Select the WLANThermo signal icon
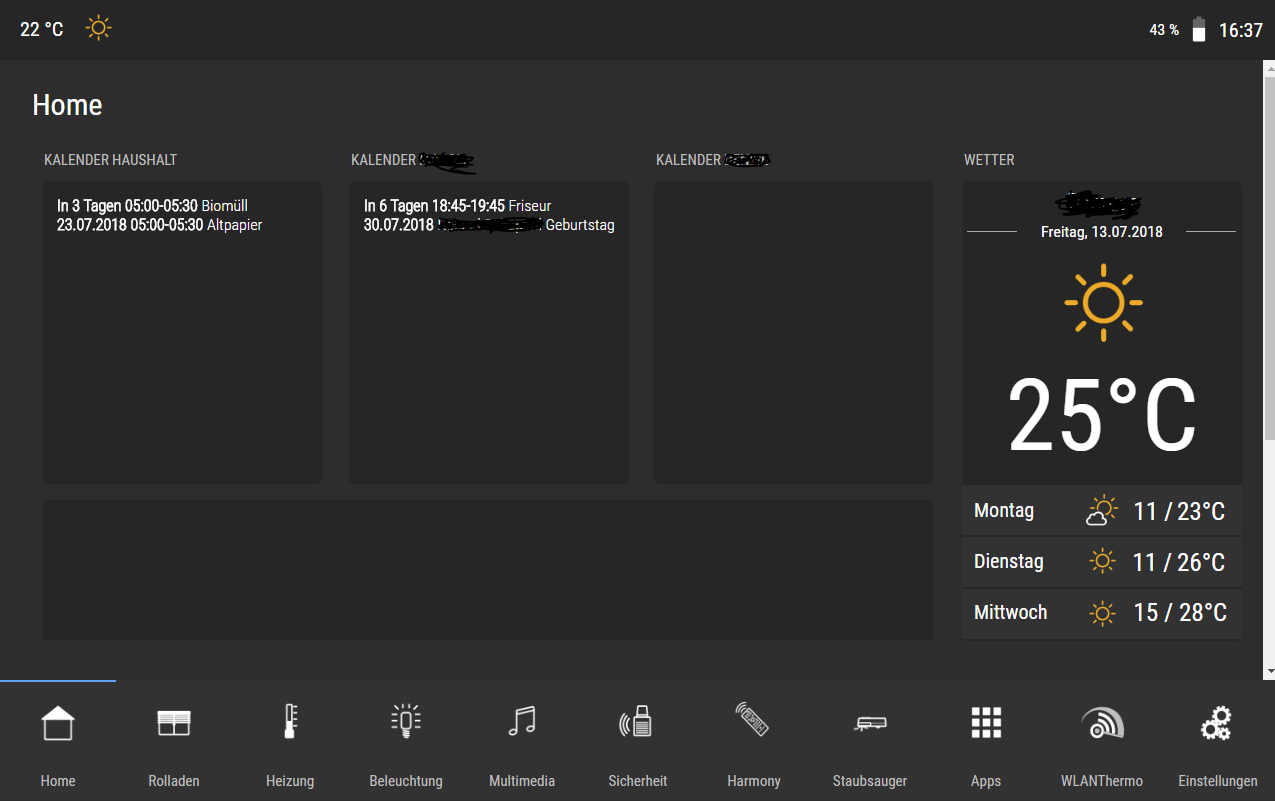Screen dimensions: 1275x801 click(1102, 723)
